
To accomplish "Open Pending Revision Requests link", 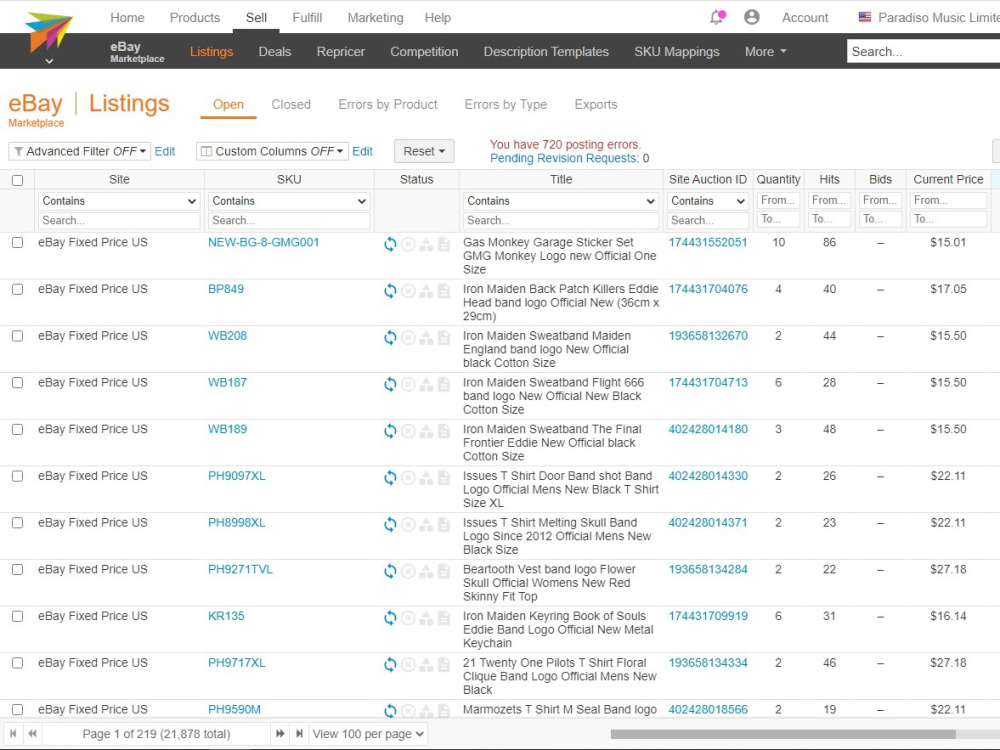I will click(564, 158).
